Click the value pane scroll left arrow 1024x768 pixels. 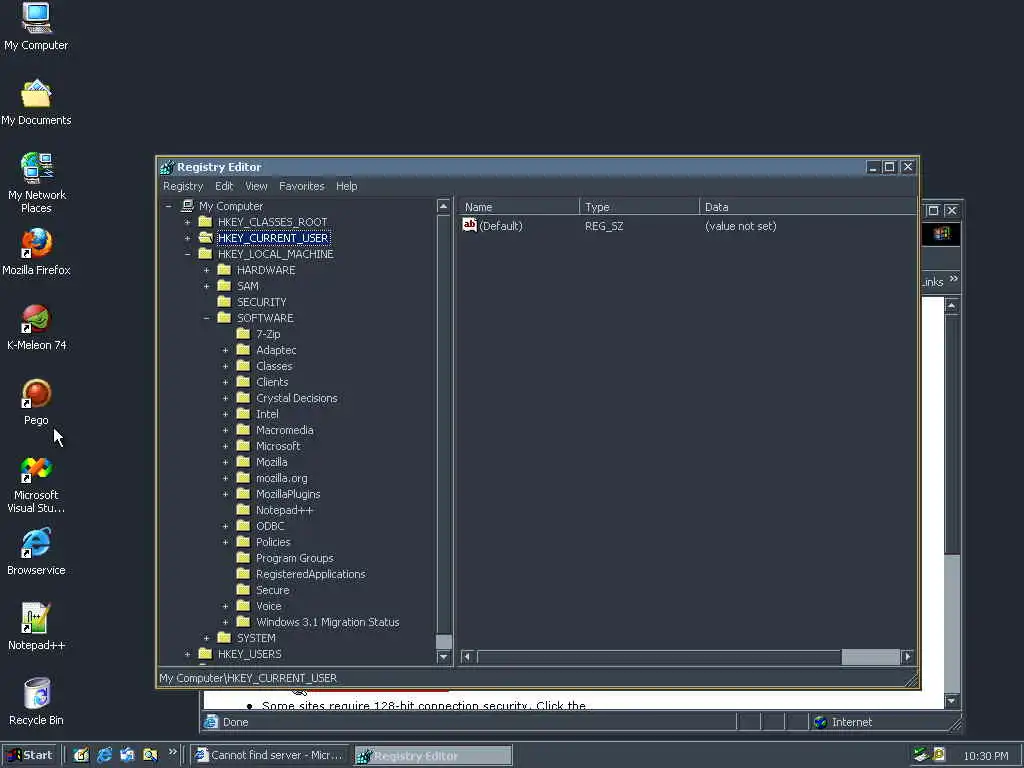(467, 656)
